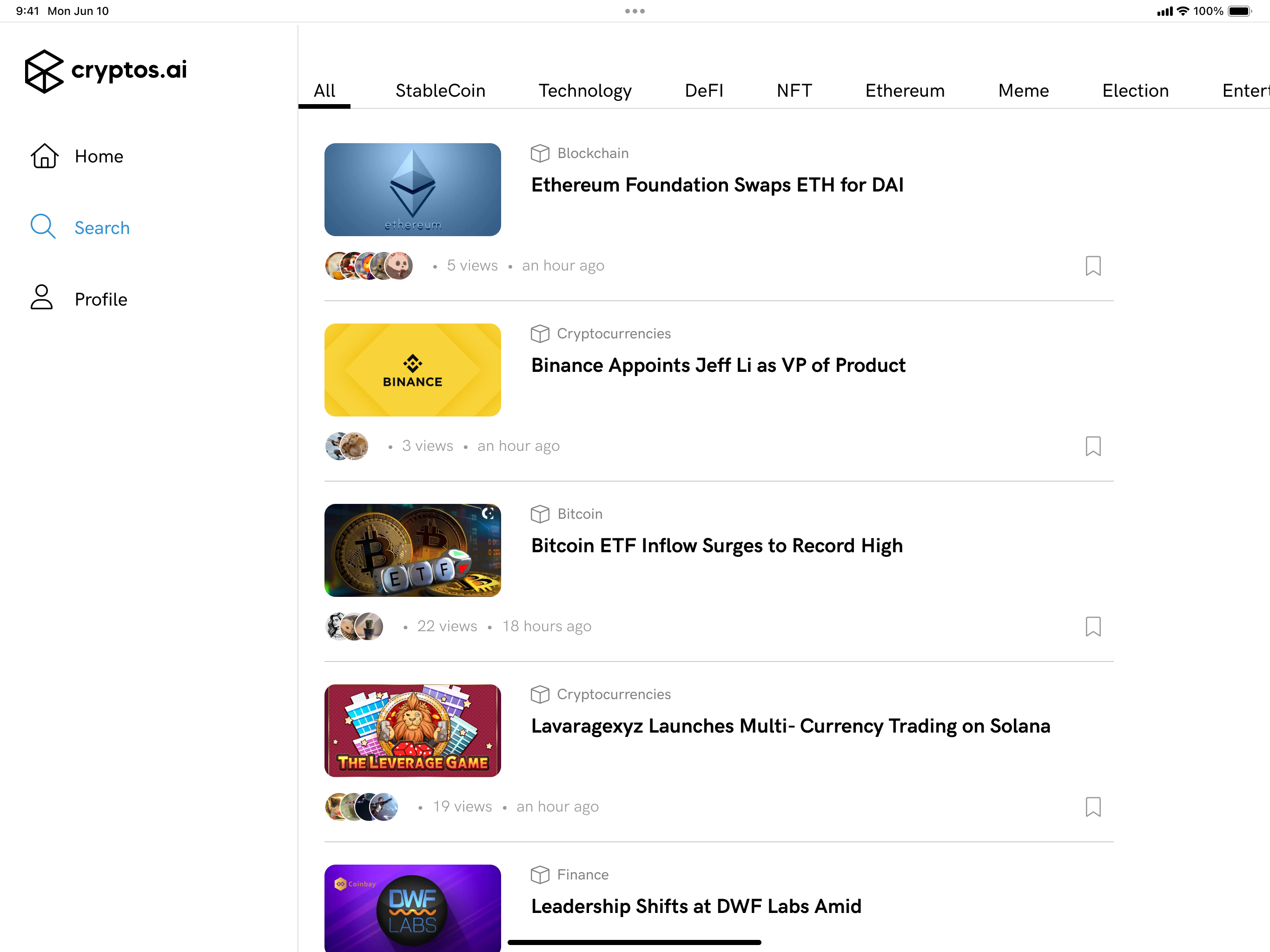Viewport: 1270px width, 952px height.
Task: Click the '3 views' count
Action: tap(427, 446)
